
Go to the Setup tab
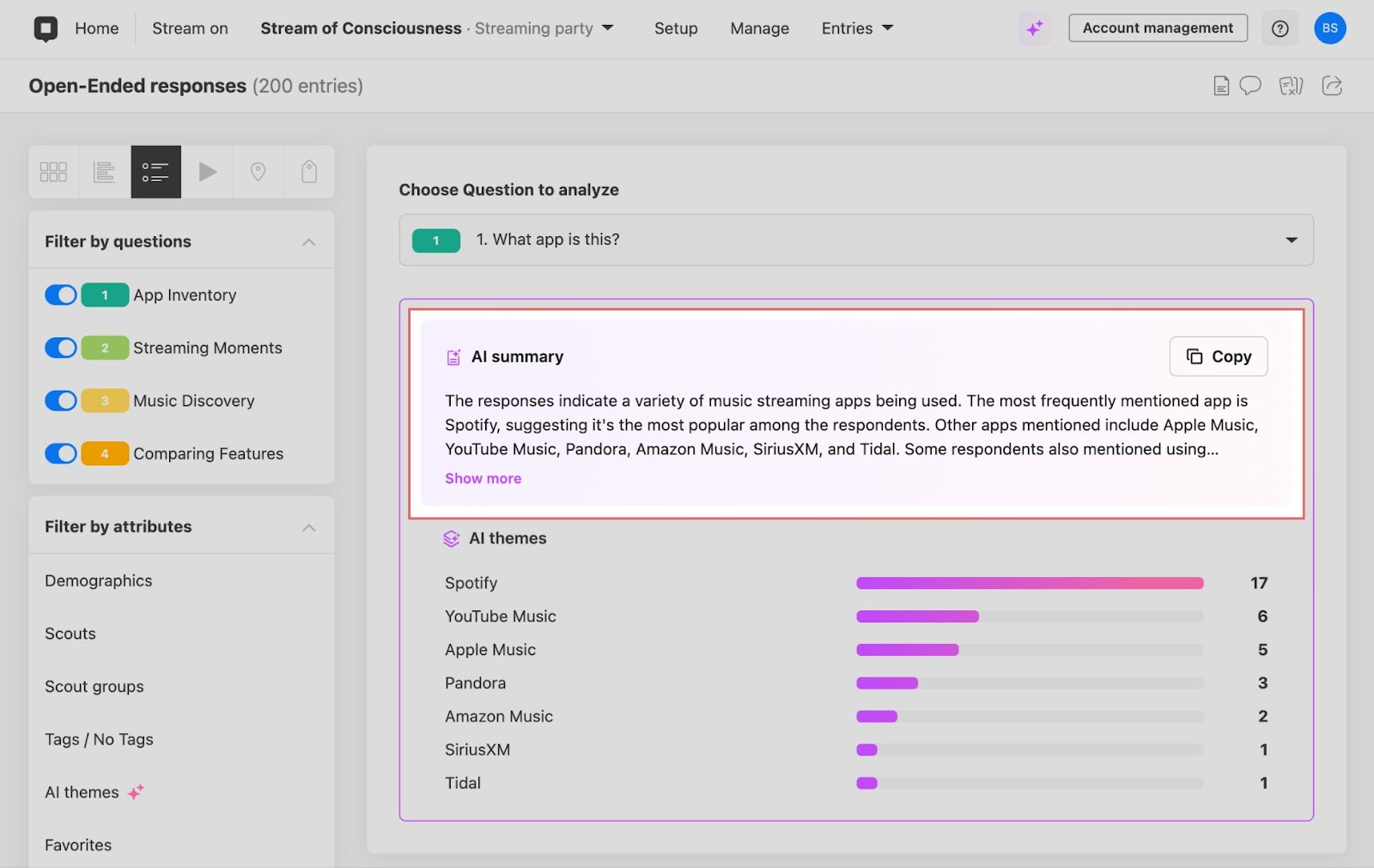click(676, 28)
